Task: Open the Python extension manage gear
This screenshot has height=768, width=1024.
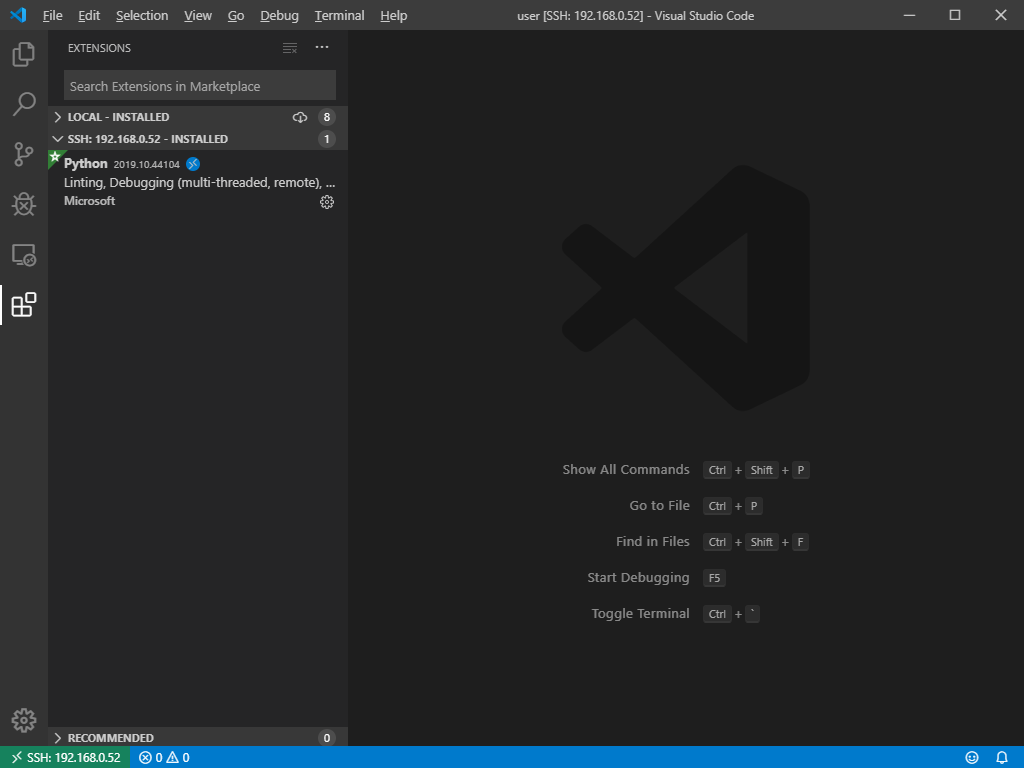Action: click(x=327, y=202)
